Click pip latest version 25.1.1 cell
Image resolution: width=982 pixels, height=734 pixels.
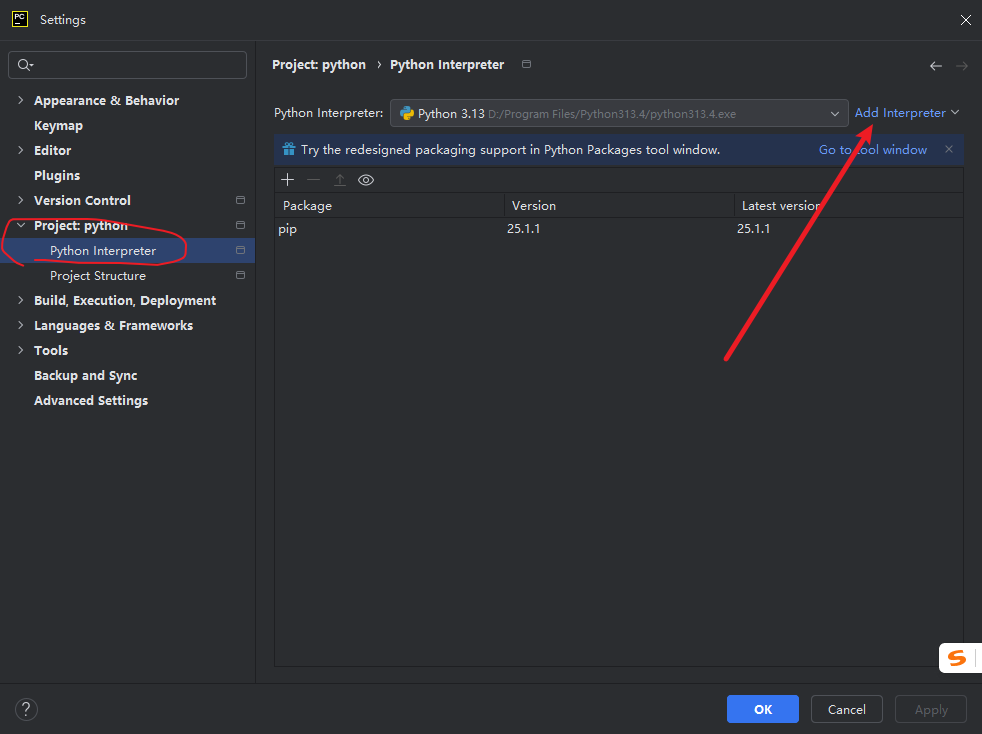[753, 229]
